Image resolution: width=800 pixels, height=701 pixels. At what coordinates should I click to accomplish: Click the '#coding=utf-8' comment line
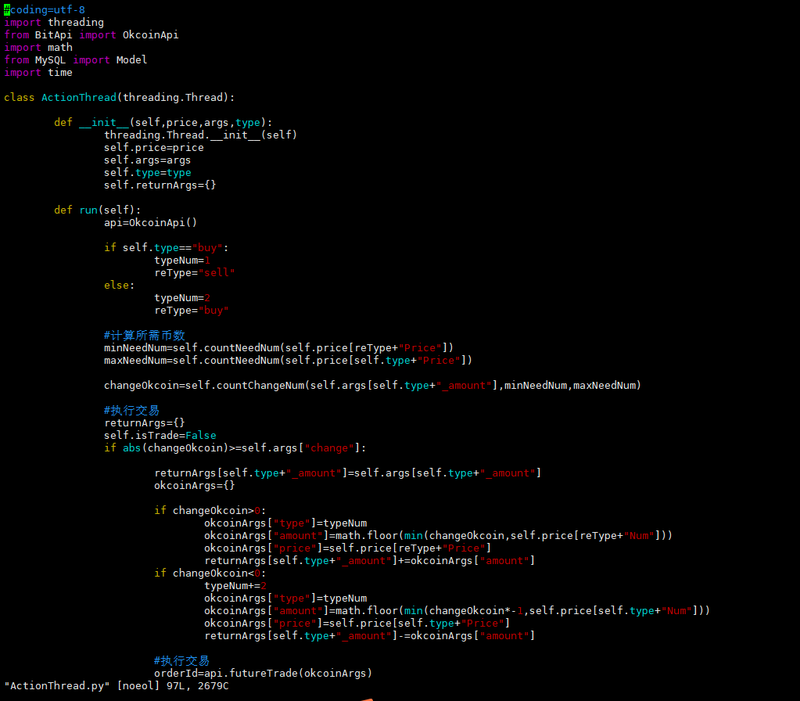coord(44,10)
